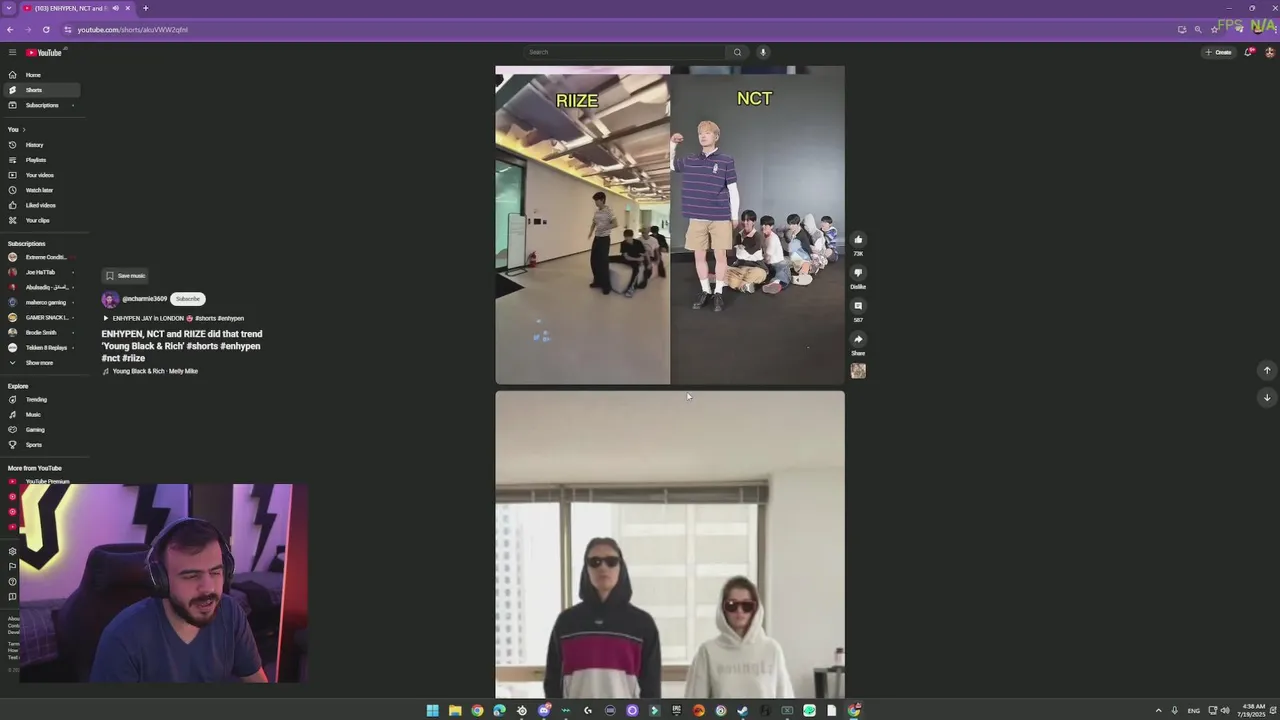Click the YouTube logo

coord(44,52)
